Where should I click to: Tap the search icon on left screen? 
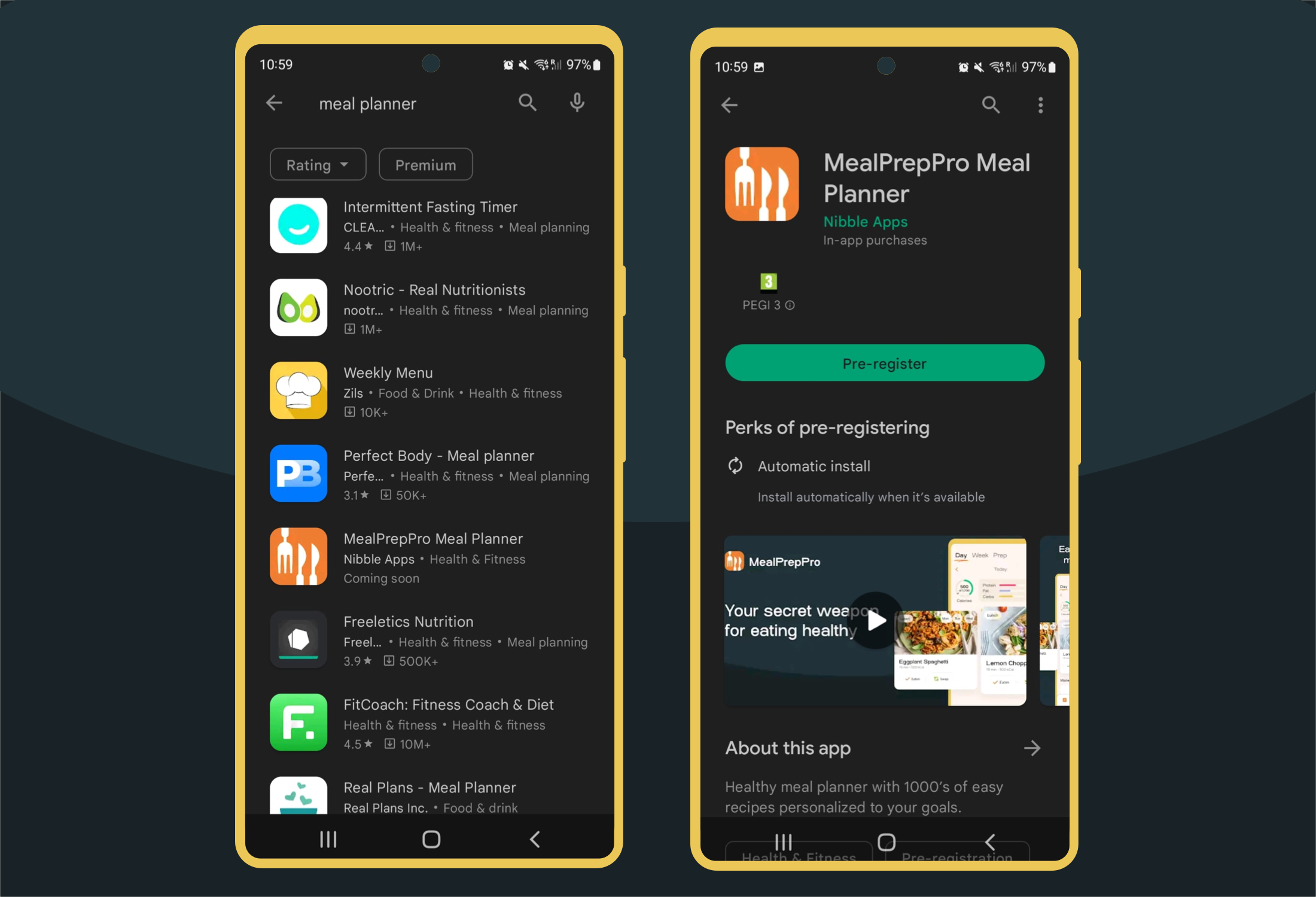click(x=528, y=104)
